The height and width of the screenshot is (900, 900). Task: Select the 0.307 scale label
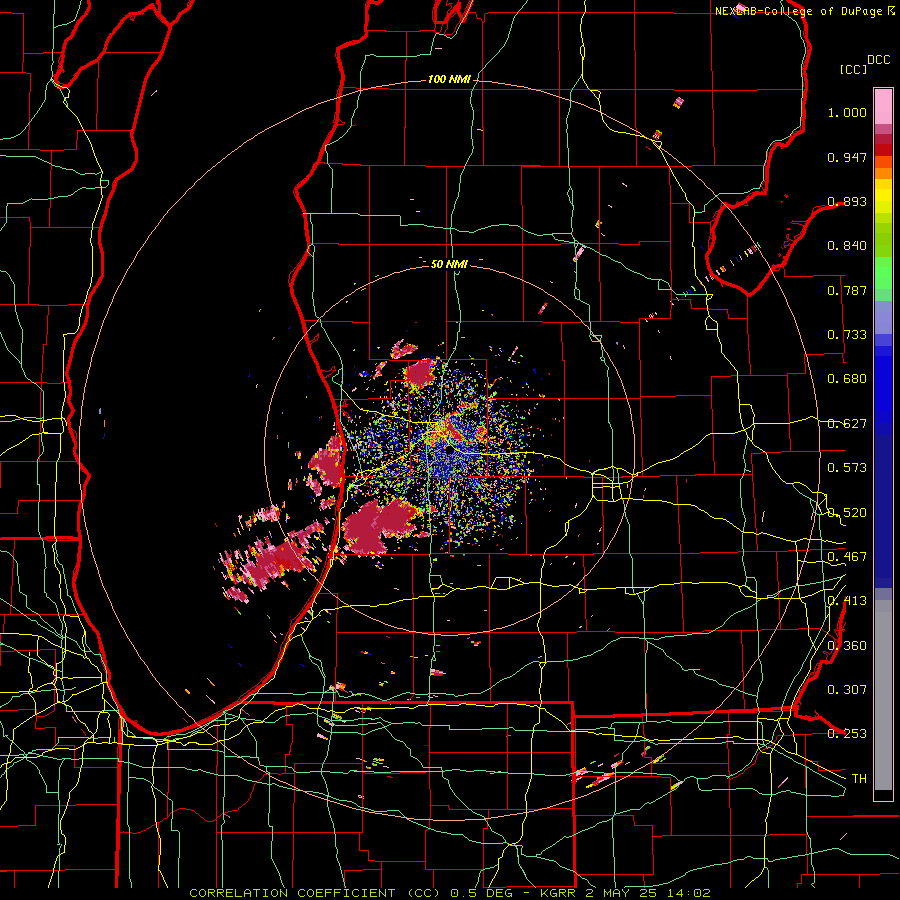(x=847, y=690)
